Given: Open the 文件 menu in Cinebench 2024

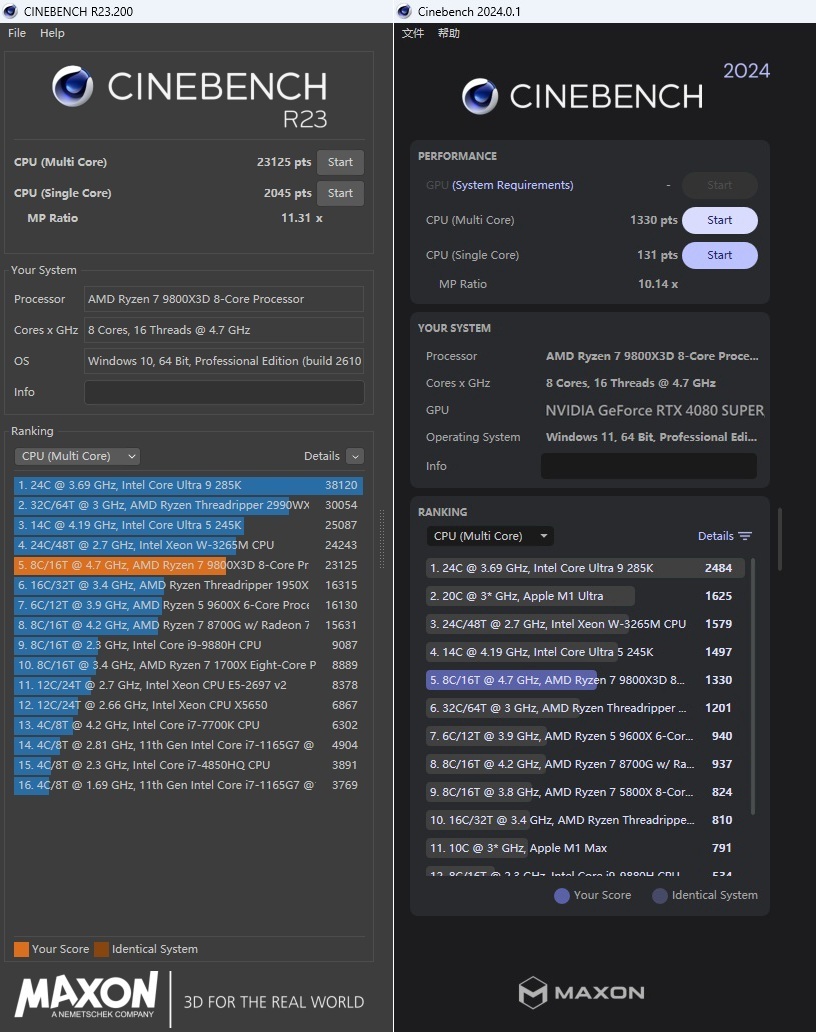Looking at the screenshot, I should pos(413,33).
